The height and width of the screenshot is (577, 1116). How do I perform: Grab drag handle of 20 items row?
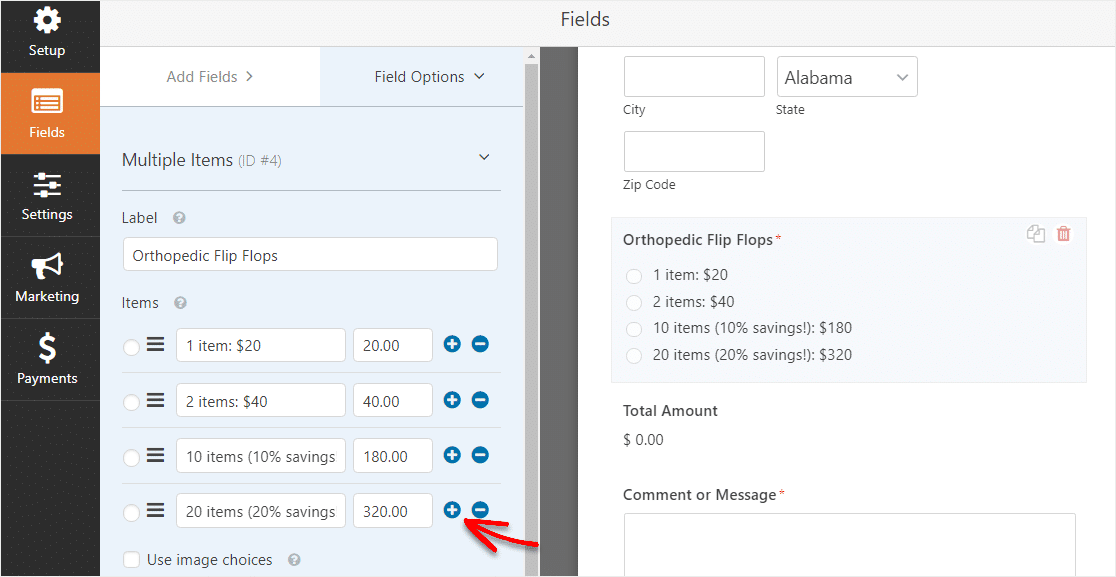156,510
